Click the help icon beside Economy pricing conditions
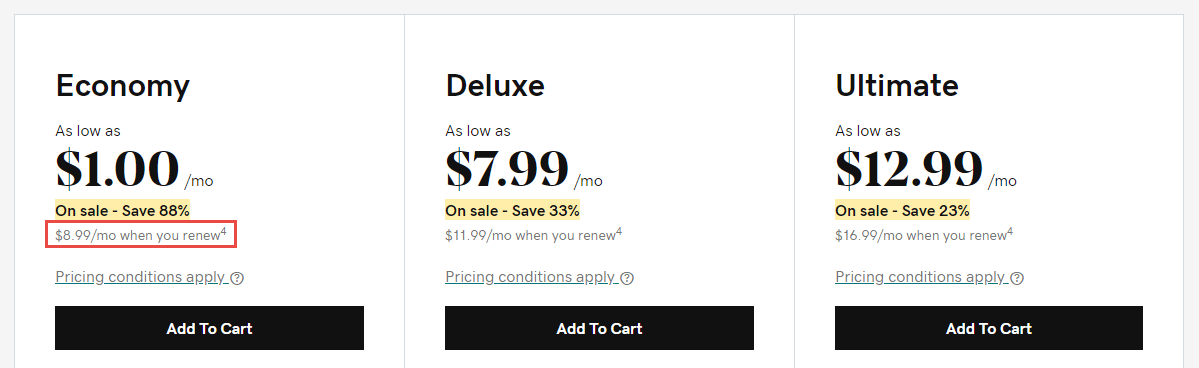Image resolution: width=1199 pixels, height=368 pixels. [x=237, y=278]
